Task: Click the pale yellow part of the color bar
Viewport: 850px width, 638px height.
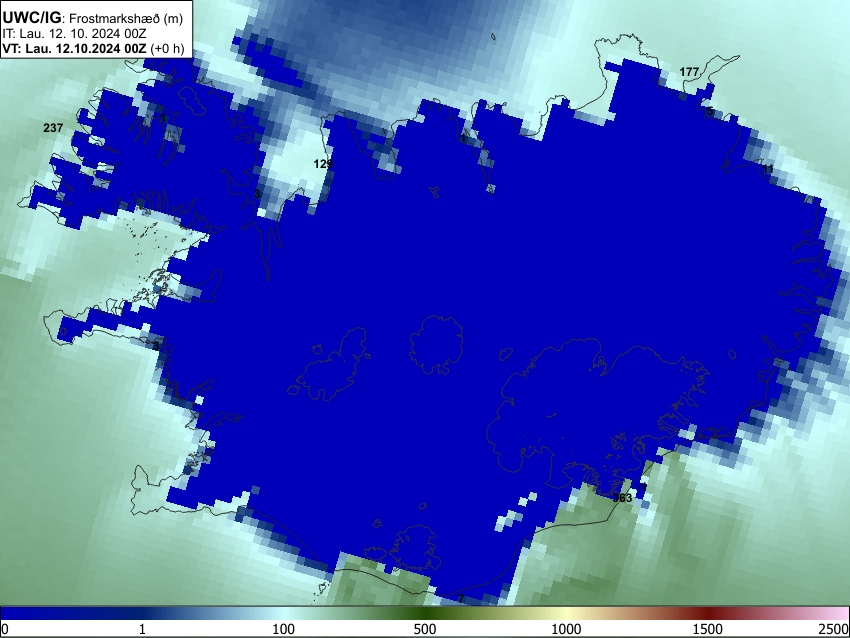Action: click(x=566, y=613)
